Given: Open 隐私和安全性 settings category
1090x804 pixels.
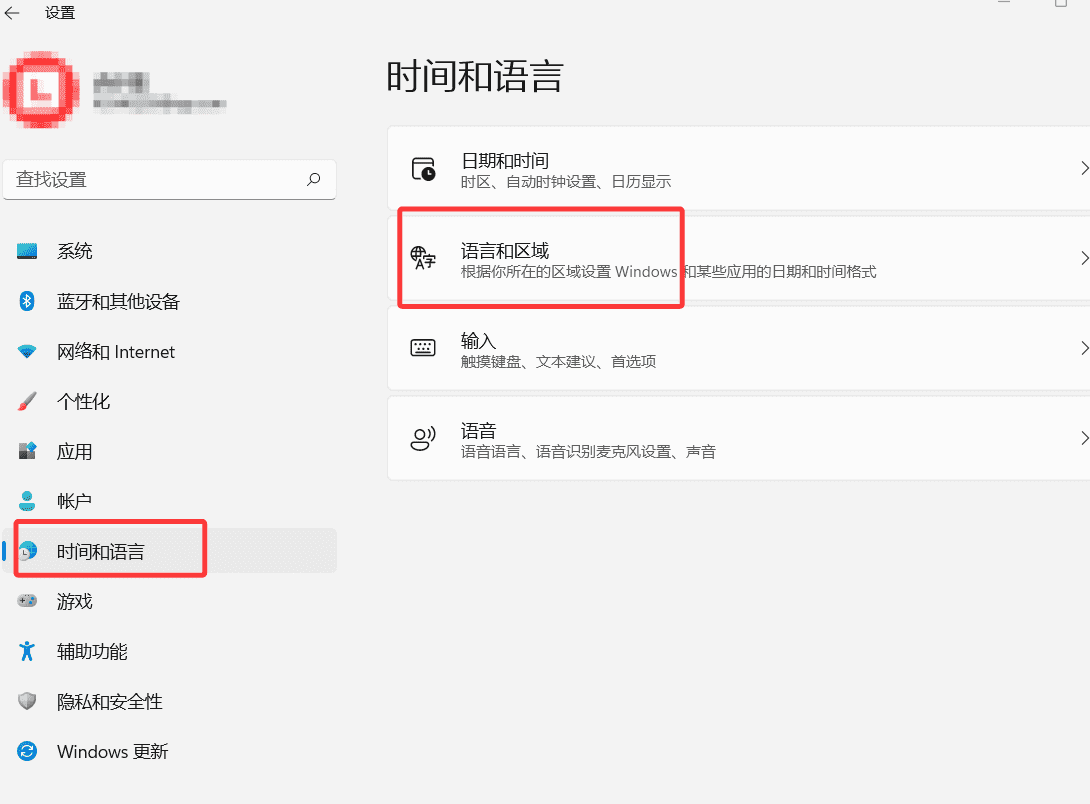Looking at the screenshot, I should pos(170,701).
